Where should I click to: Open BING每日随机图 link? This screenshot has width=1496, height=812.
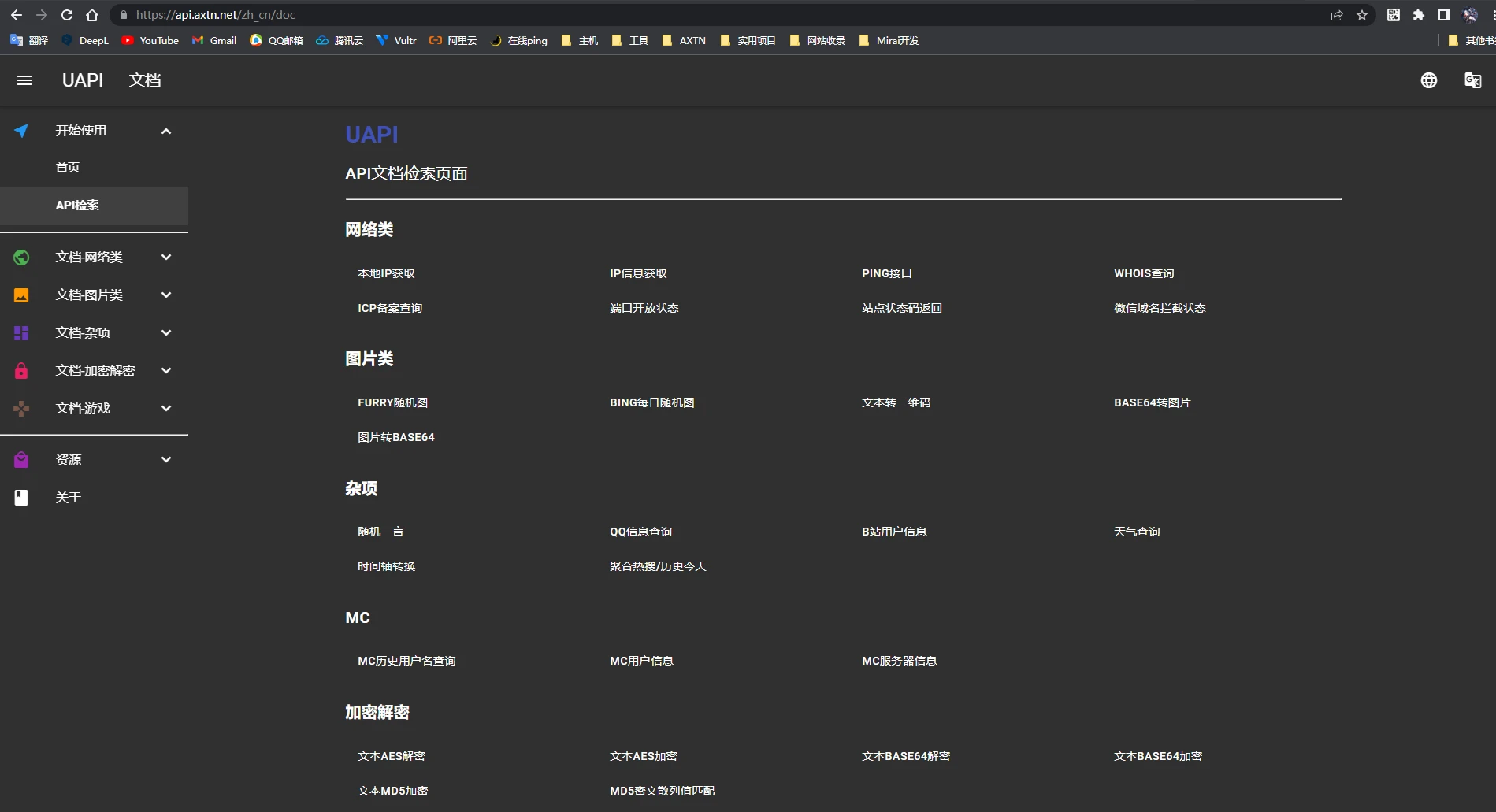point(652,402)
